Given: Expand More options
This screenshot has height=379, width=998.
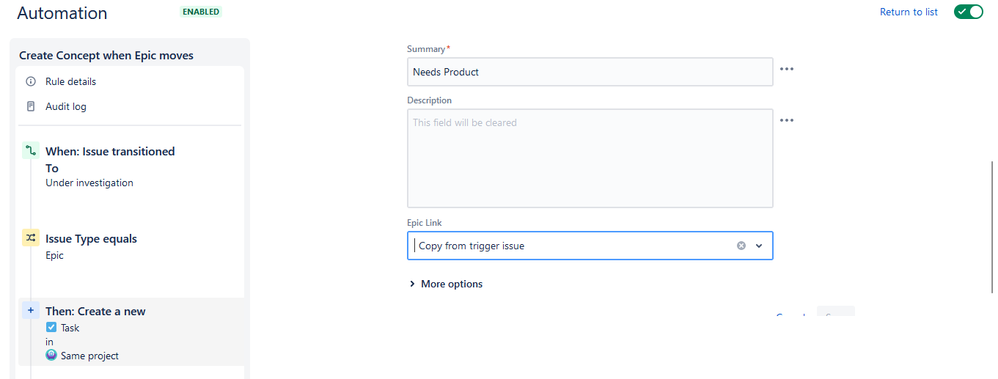Looking at the screenshot, I should coord(446,284).
